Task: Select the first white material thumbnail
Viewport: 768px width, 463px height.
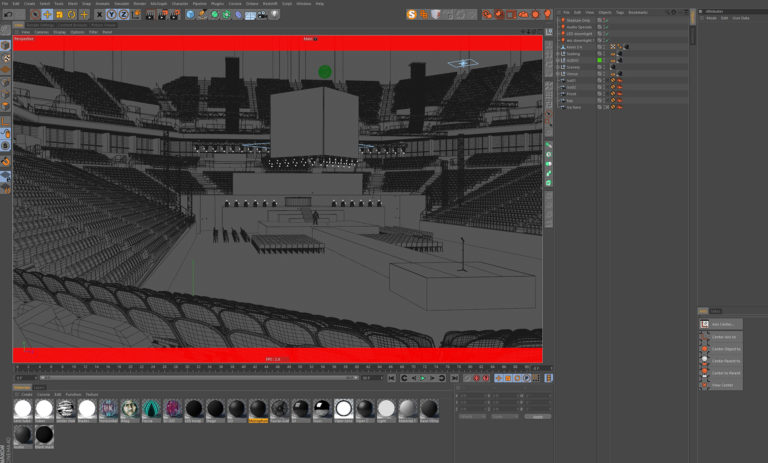Action: click(x=23, y=409)
